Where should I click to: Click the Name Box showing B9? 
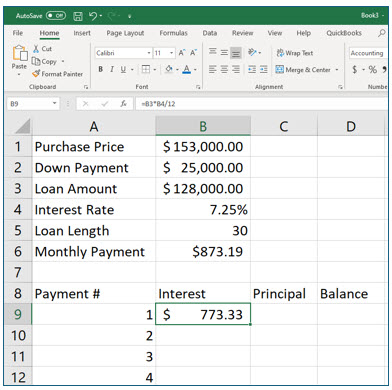33,104
